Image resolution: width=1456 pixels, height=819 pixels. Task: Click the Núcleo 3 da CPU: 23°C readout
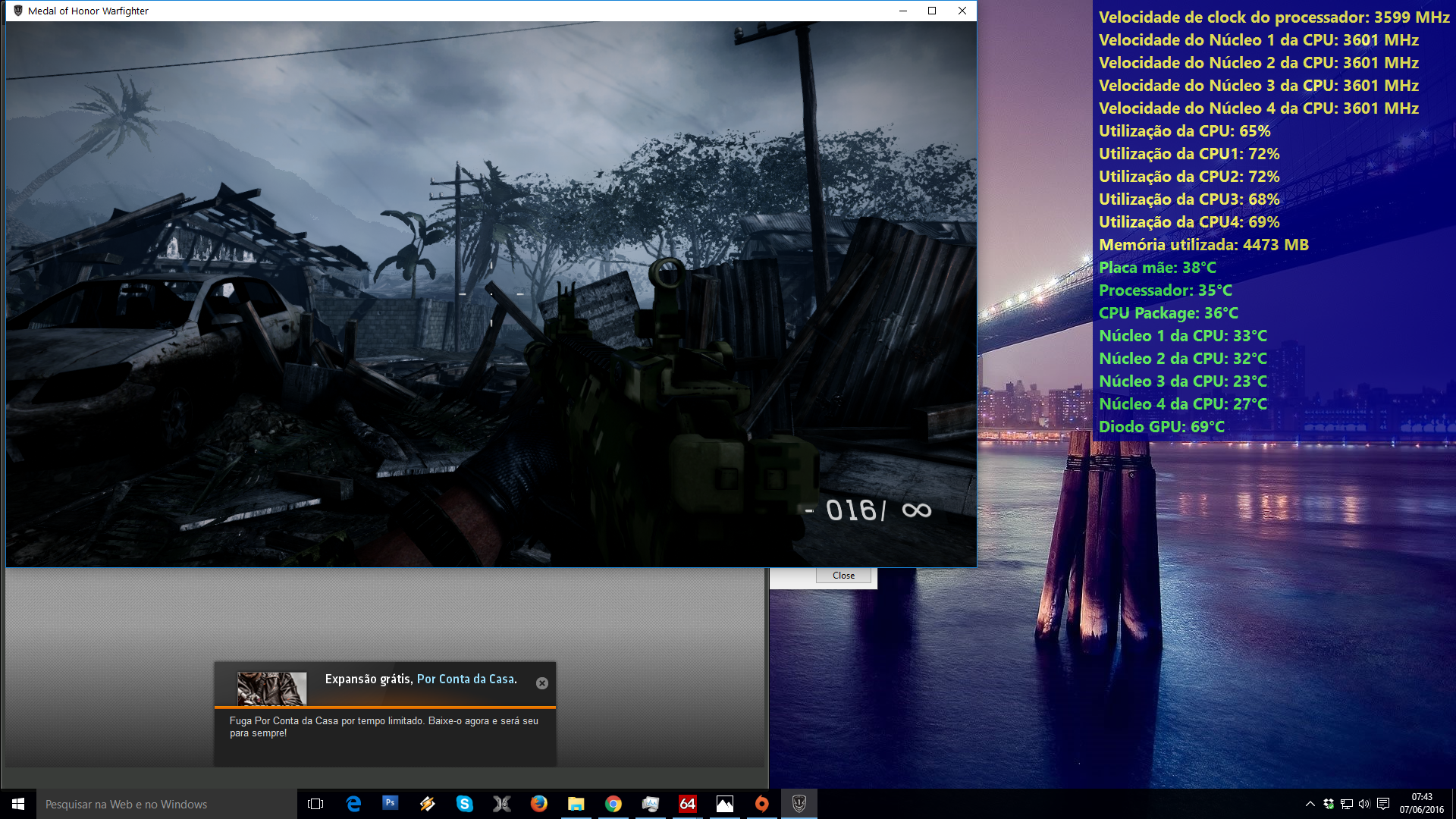1183,381
